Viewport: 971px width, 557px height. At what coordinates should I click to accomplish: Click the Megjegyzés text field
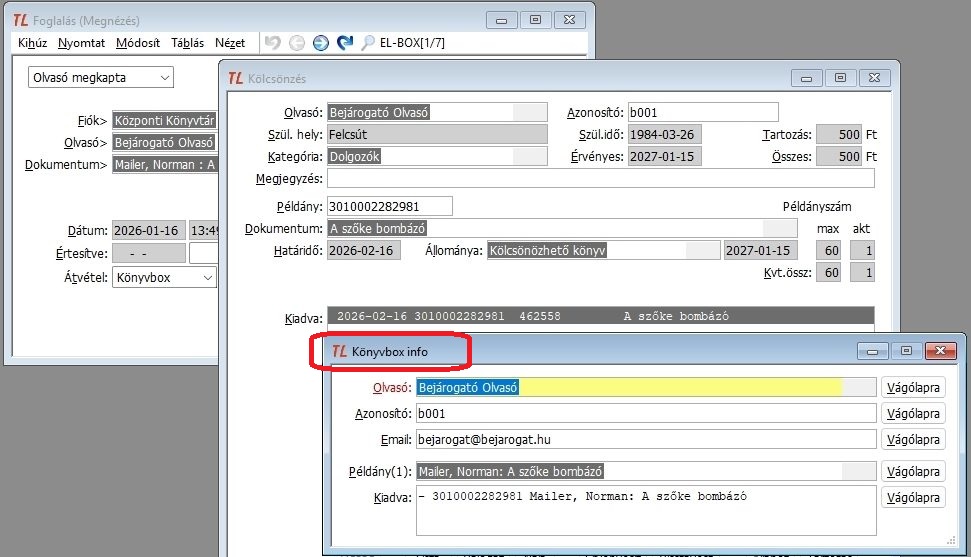pyautogui.click(x=600, y=178)
